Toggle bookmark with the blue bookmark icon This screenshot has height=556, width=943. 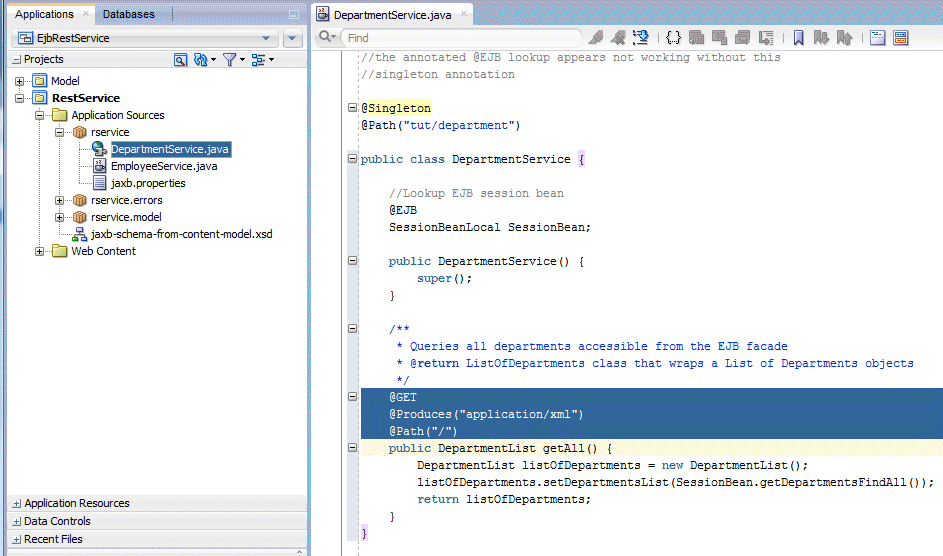click(798, 38)
